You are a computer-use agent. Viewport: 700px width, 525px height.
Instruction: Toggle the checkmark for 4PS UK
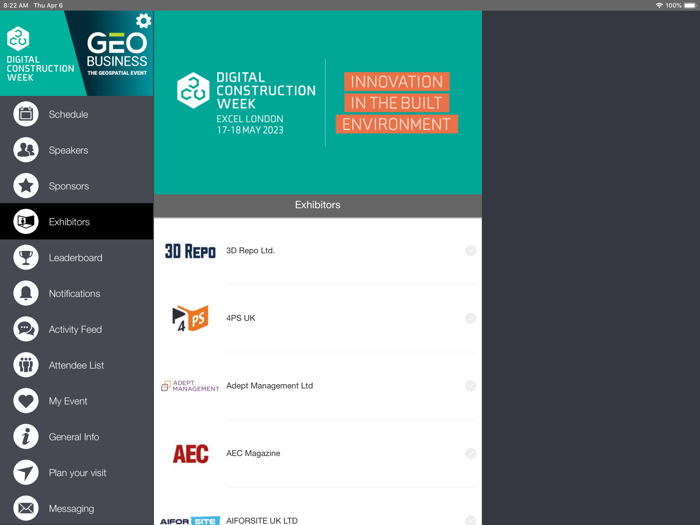coord(471,318)
